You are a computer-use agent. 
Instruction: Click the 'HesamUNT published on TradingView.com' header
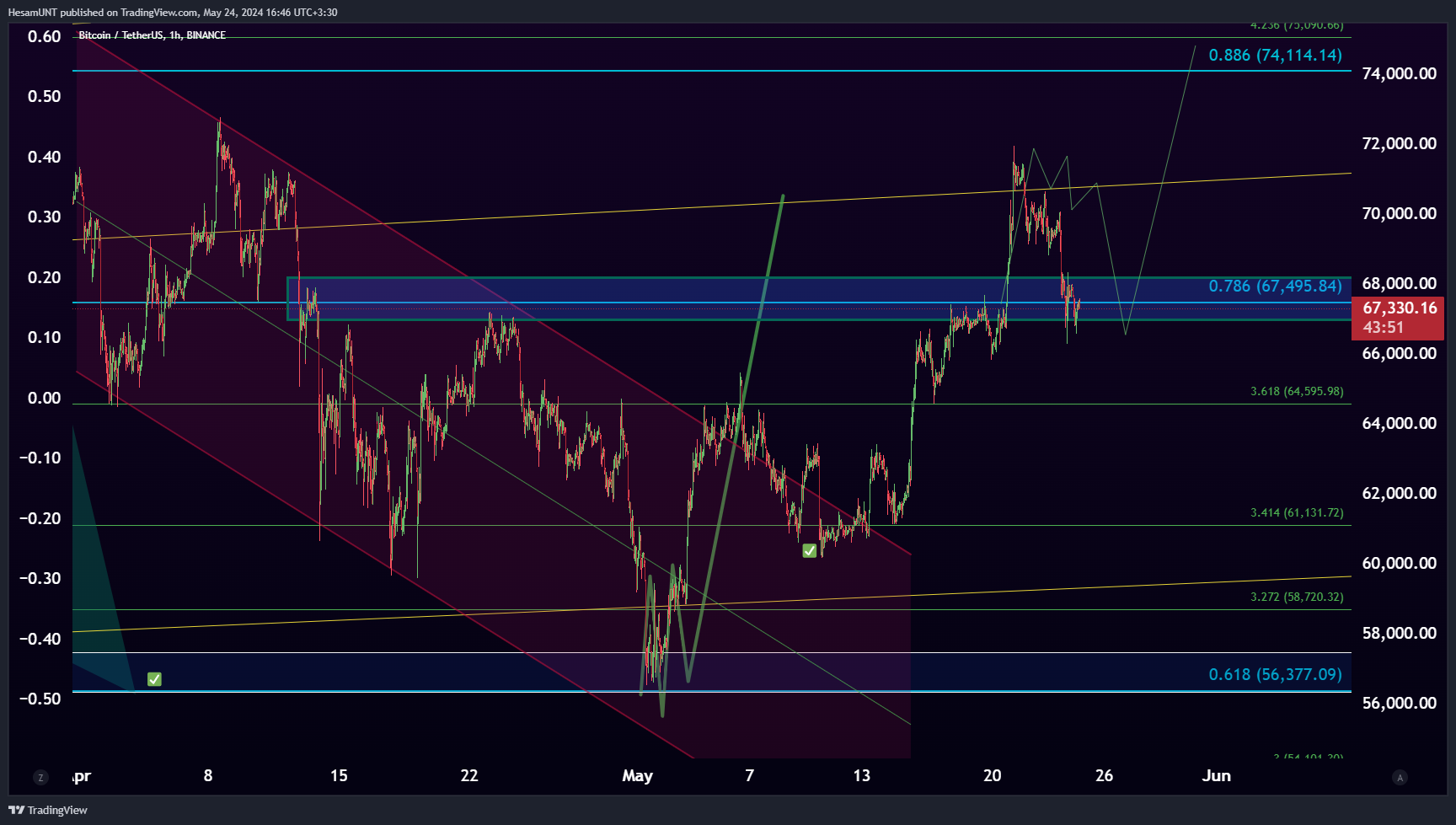(103, 13)
